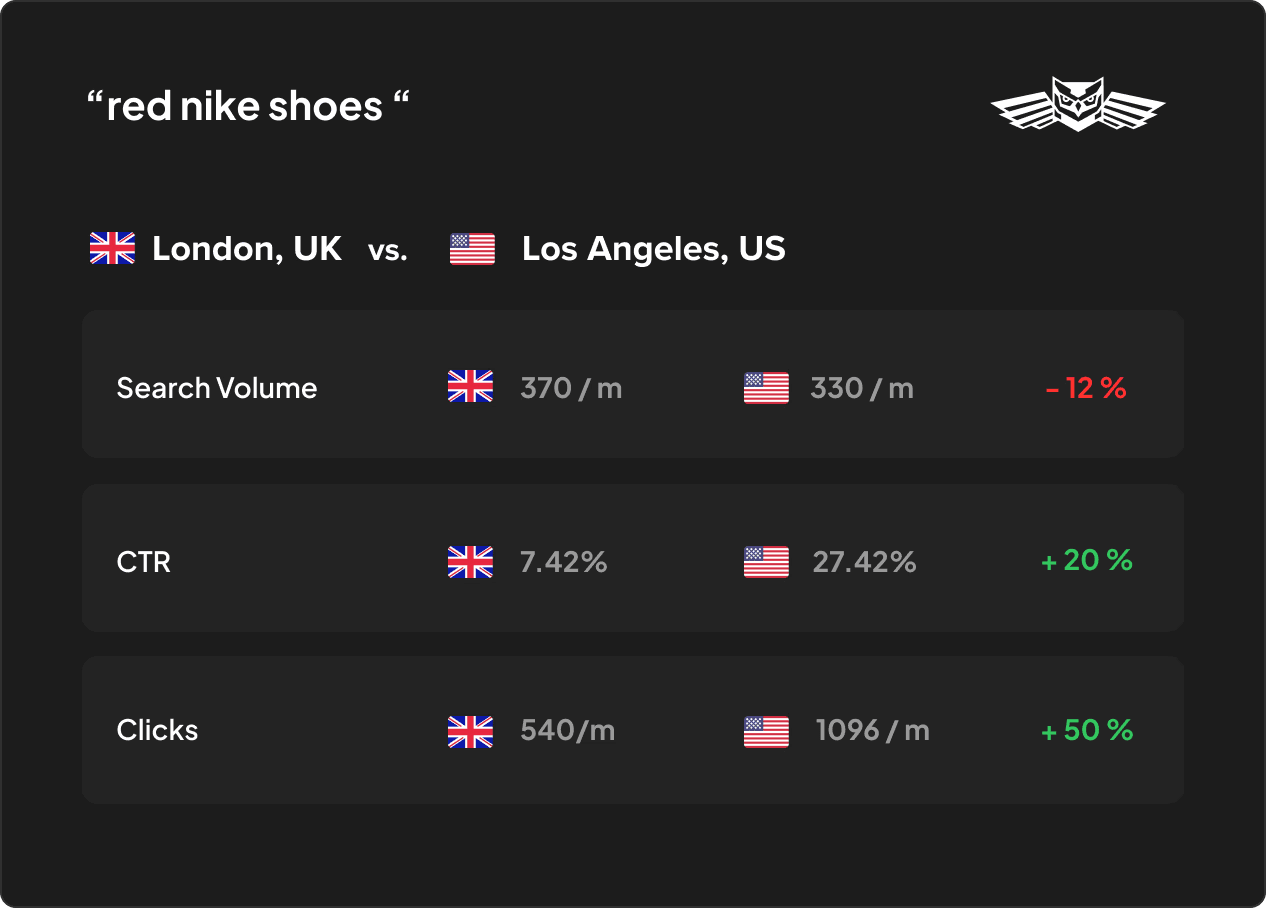Click the UK flag beside London, UK
This screenshot has height=908, width=1266.
[112, 248]
